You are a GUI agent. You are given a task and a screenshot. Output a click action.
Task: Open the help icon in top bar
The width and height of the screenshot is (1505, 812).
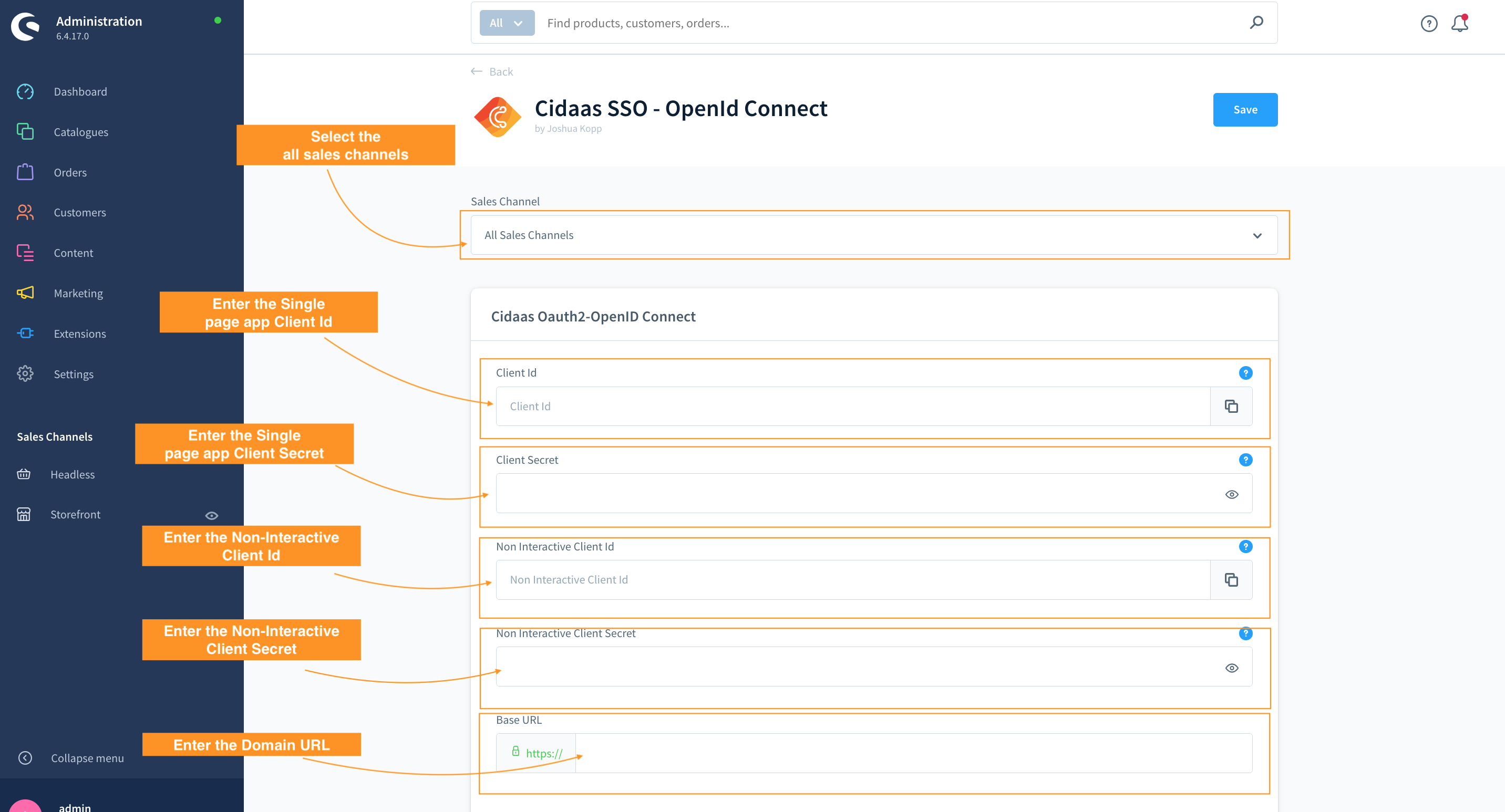coord(1428,23)
